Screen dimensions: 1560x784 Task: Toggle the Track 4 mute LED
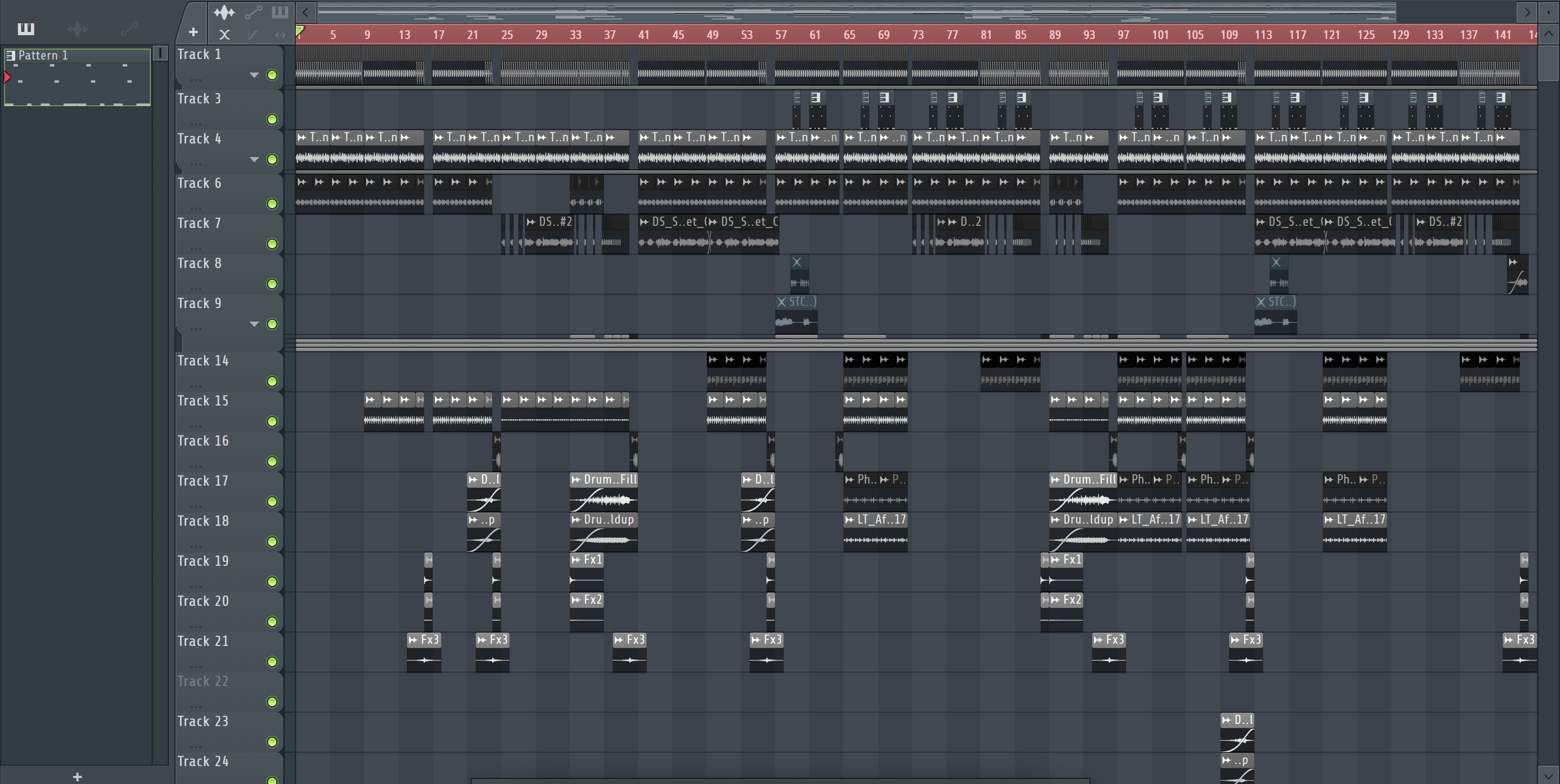(x=272, y=159)
